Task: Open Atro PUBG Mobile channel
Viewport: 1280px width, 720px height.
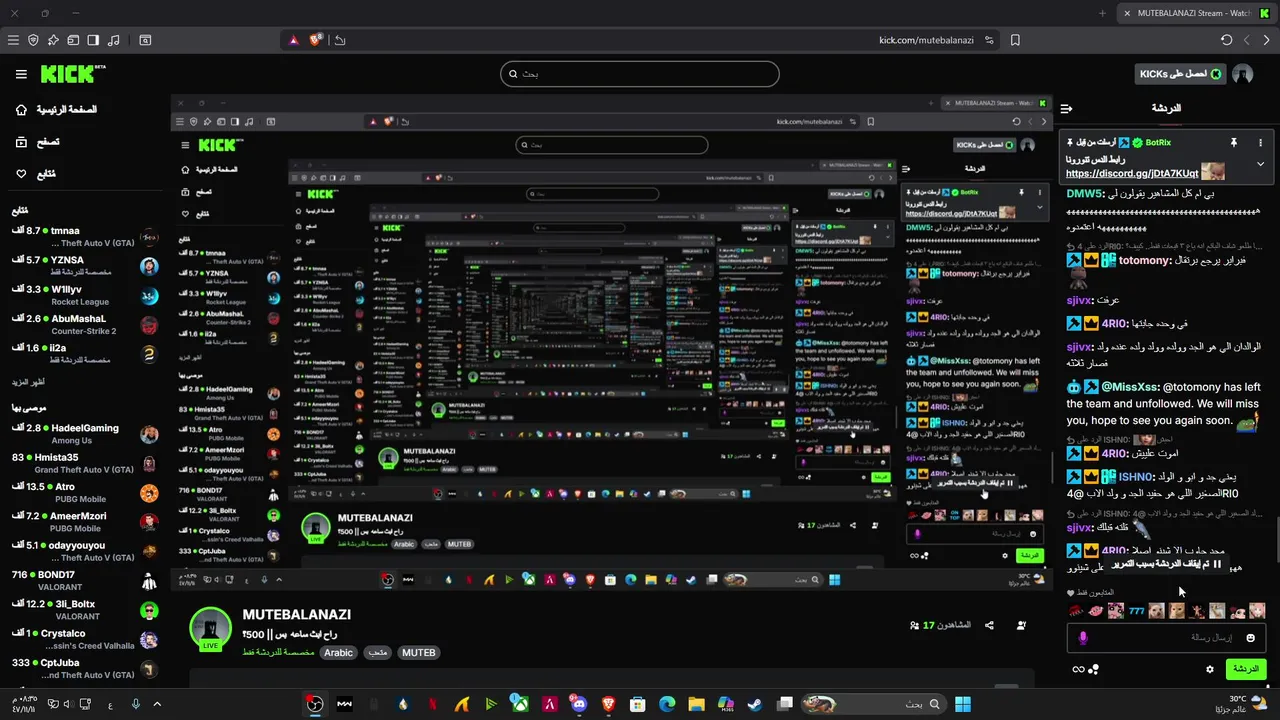Action: (x=85, y=493)
